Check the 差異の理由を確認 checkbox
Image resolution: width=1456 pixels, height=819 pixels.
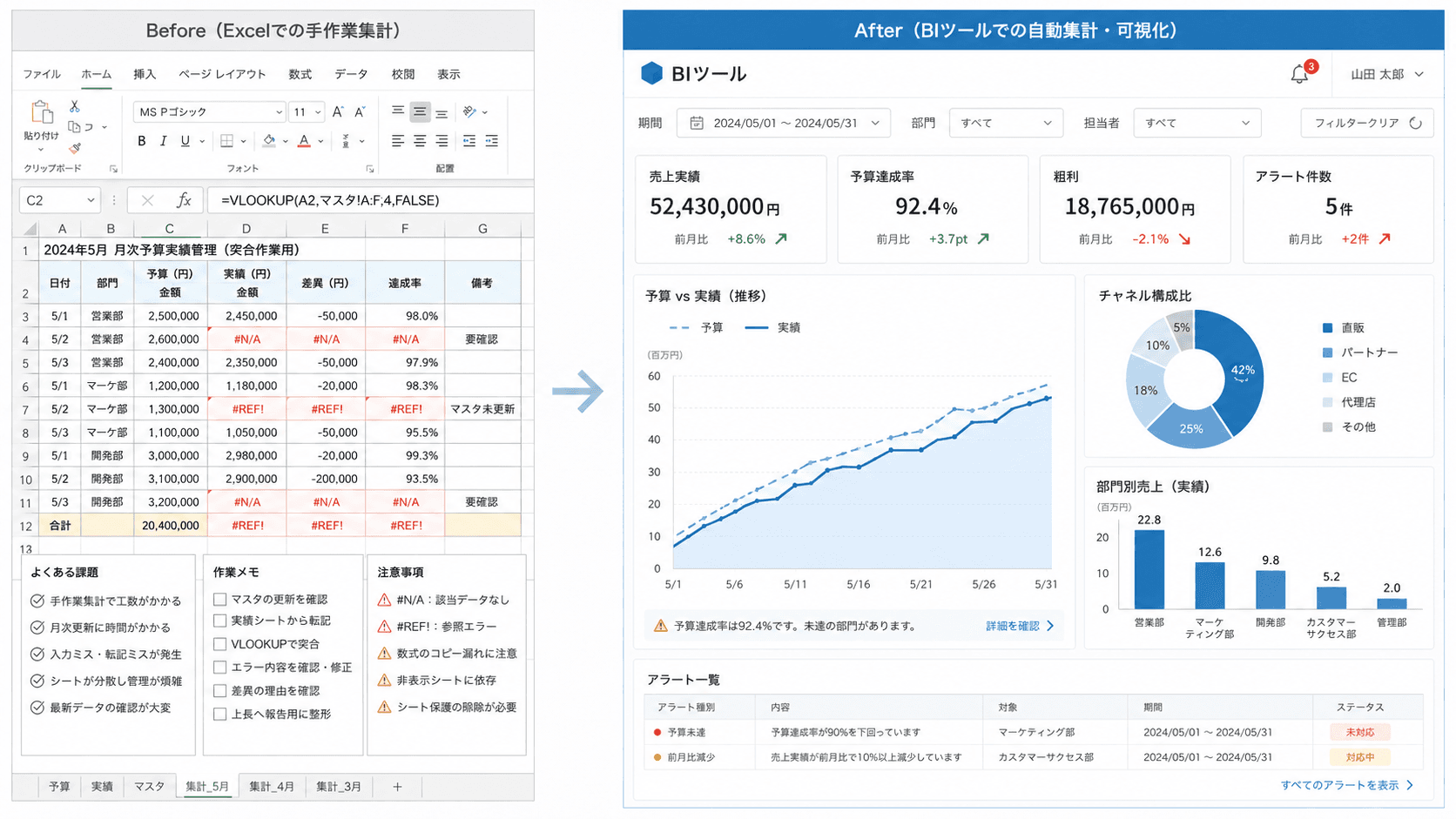[x=220, y=691]
